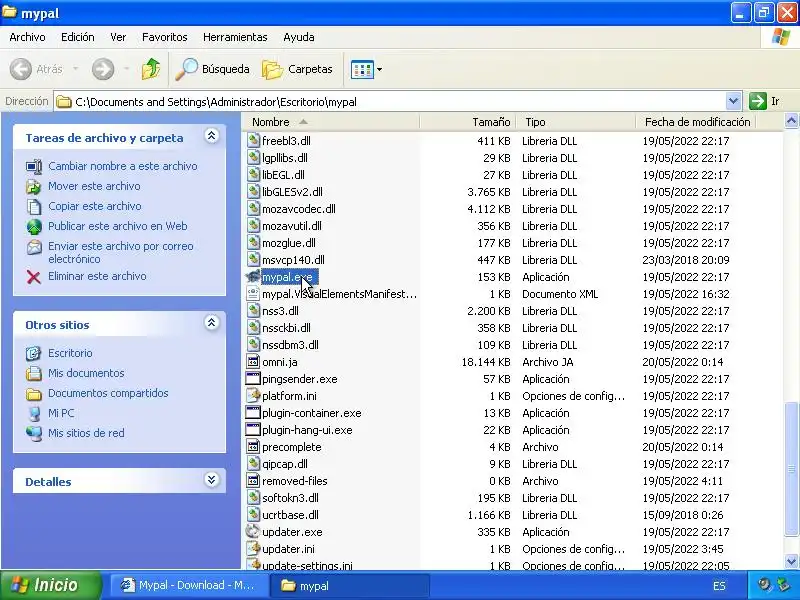Click red X delete icon in tasks

pos(34,277)
